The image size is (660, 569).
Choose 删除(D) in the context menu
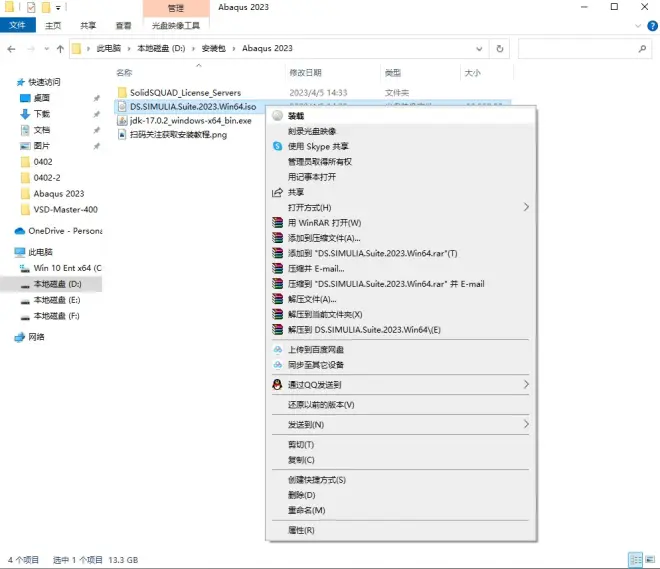coord(301,495)
